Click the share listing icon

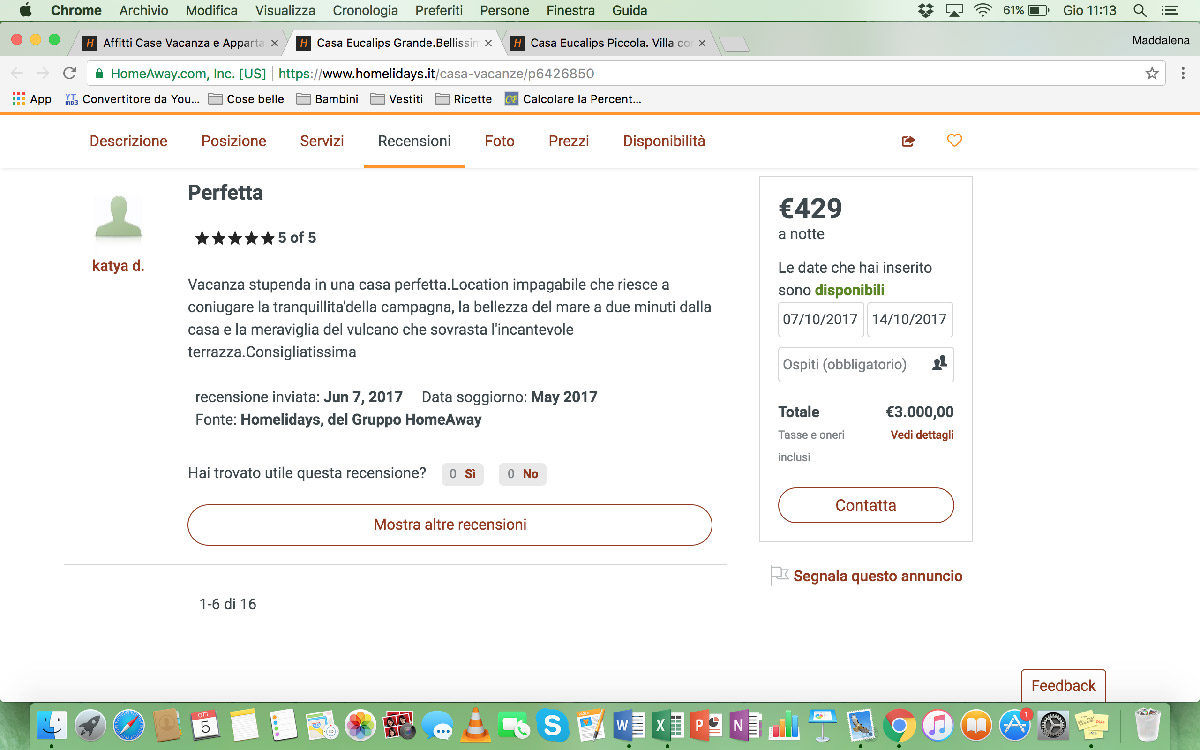pos(908,141)
